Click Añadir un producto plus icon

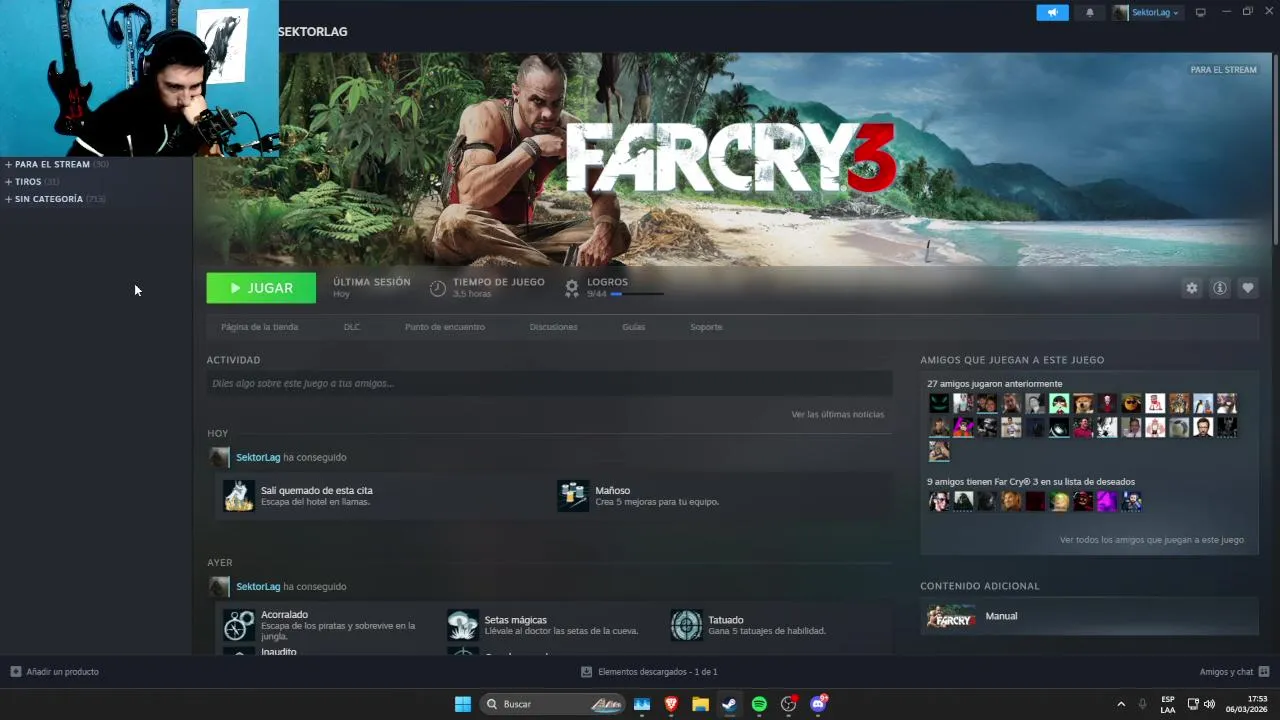(15, 672)
